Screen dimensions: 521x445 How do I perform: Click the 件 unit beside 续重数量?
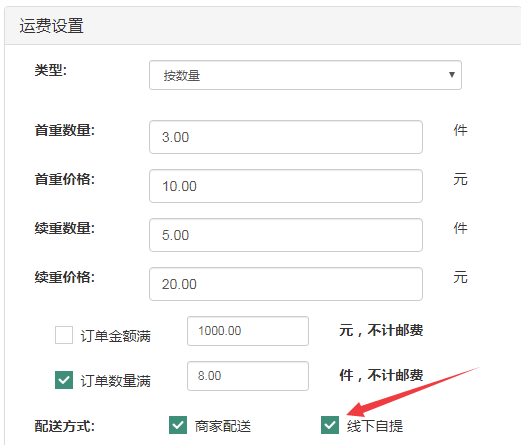460,228
